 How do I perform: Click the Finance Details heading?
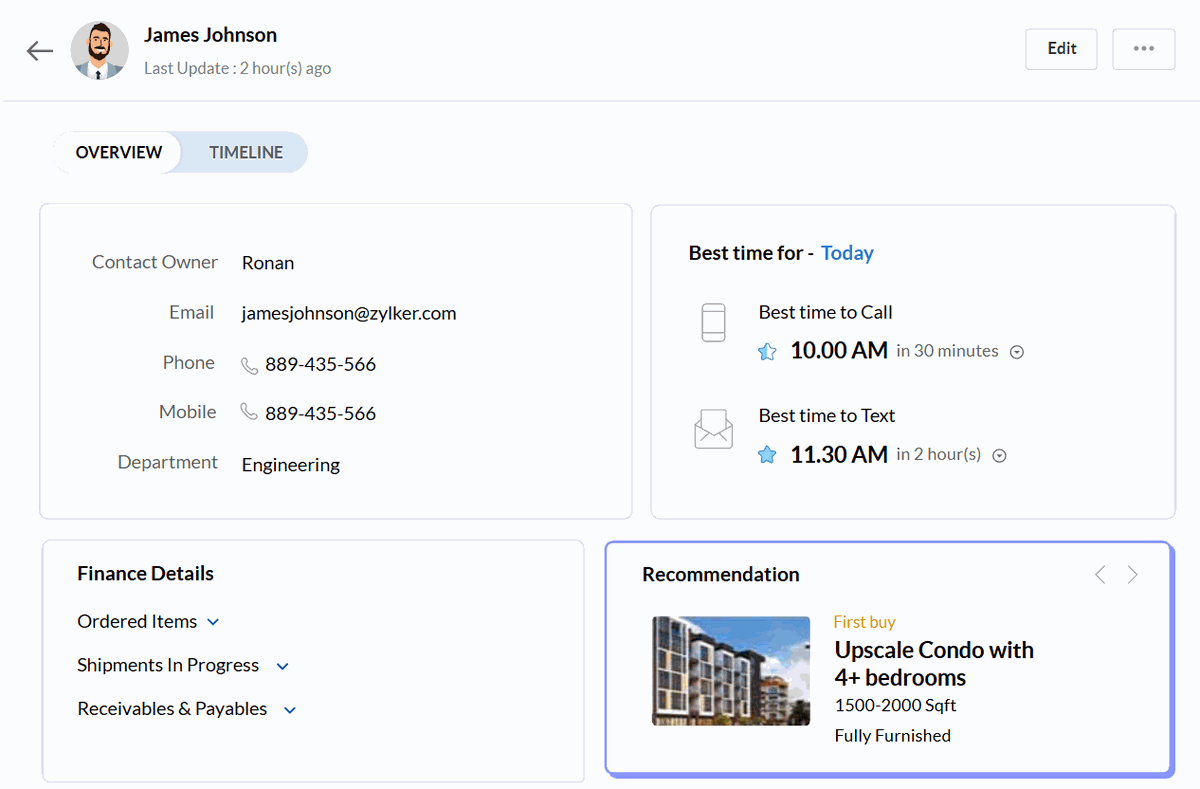click(145, 574)
